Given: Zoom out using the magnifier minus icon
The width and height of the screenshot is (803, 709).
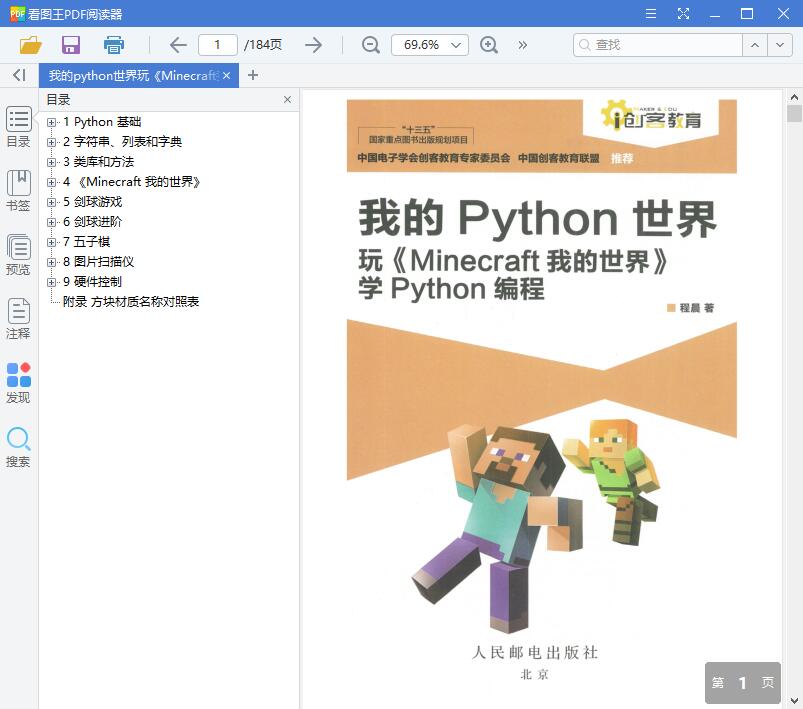Looking at the screenshot, I should tap(370, 45).
